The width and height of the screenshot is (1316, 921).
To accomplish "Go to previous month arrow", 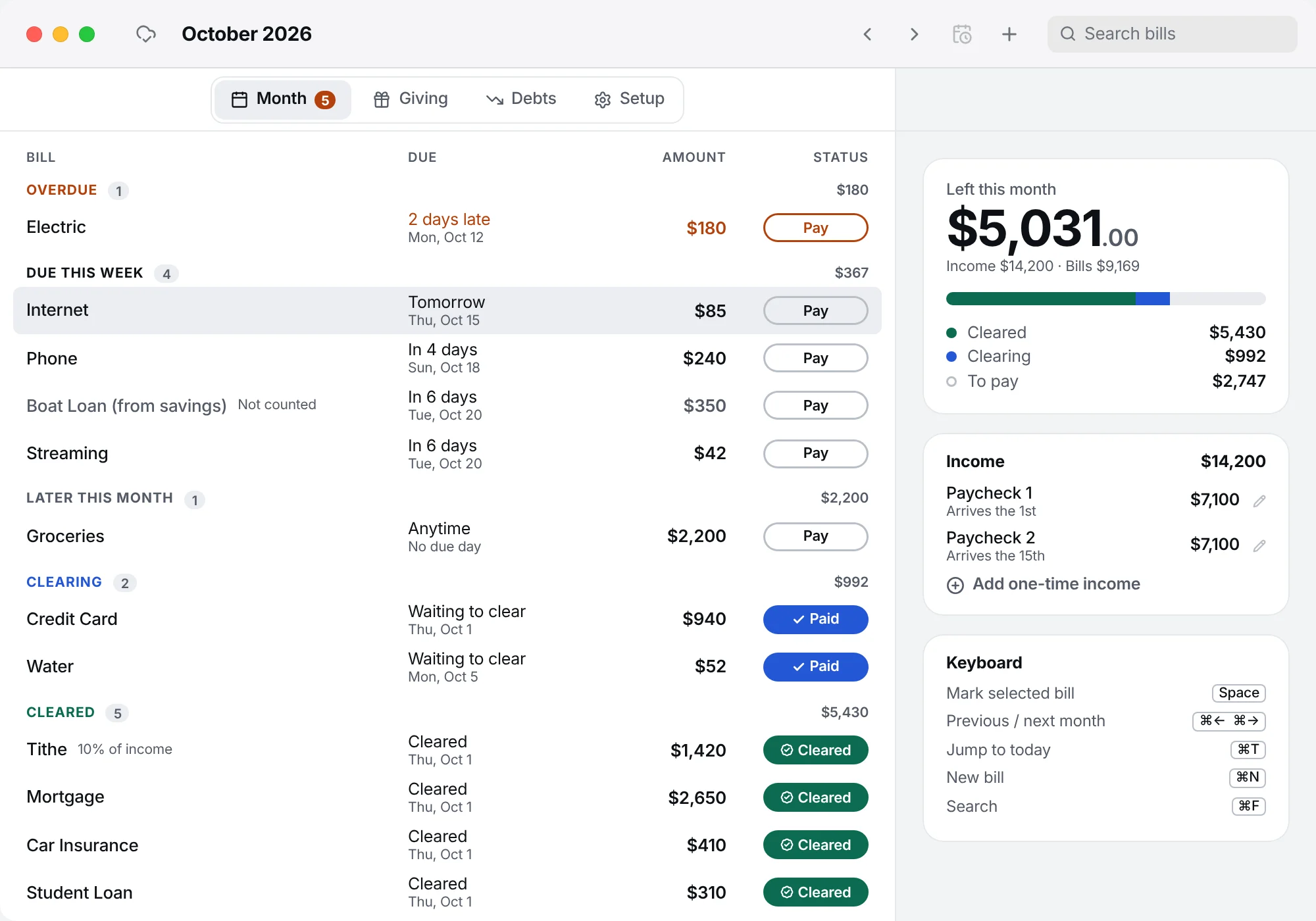I will coord(867,34).
